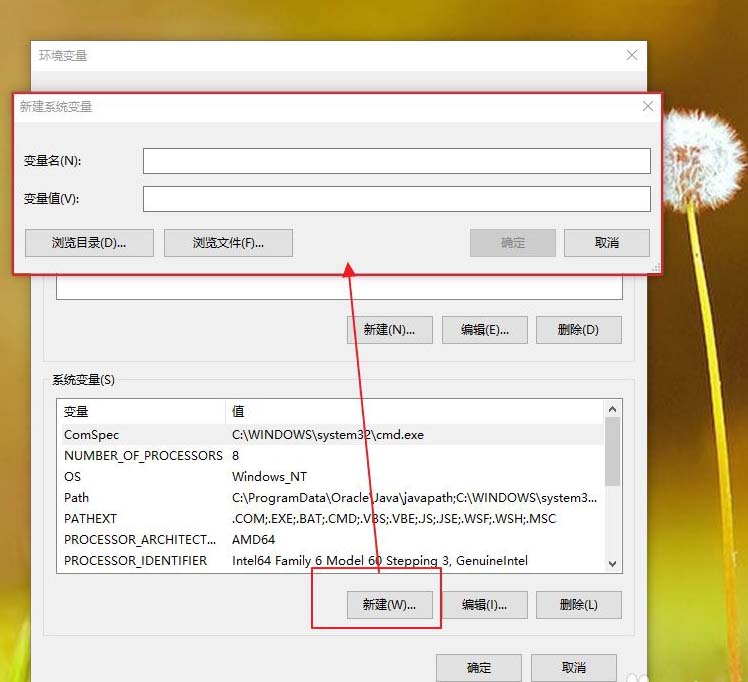Image resolution: width=748 pixels, height=682 pixels.
Task: Click the greyed 确定 button in 新建系统变量 dialog
Action: (x=513, y=243)
